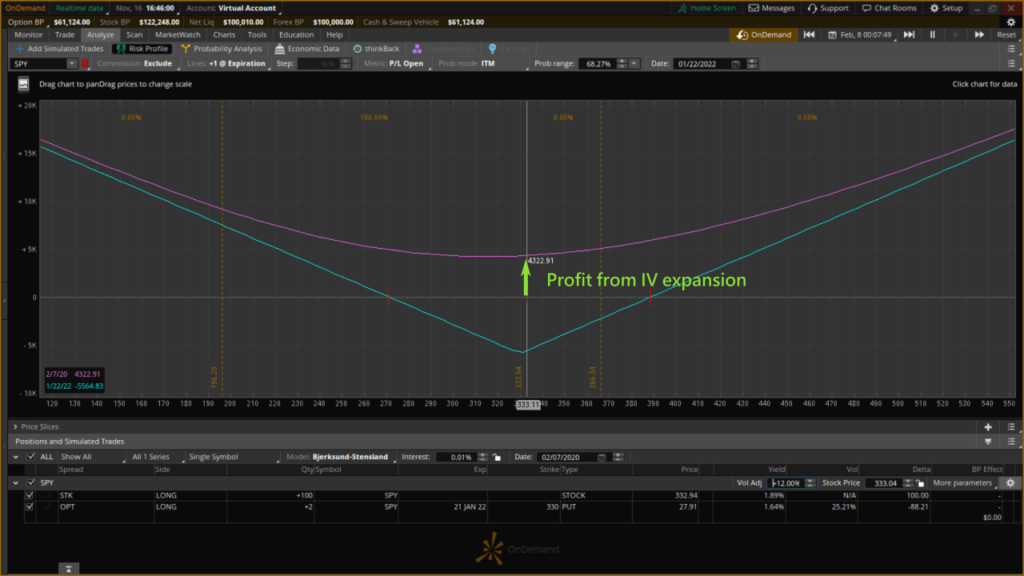1024x576 pixels.
Task: Open calendar for 02/07/2020 date
Action: [601, 456]
